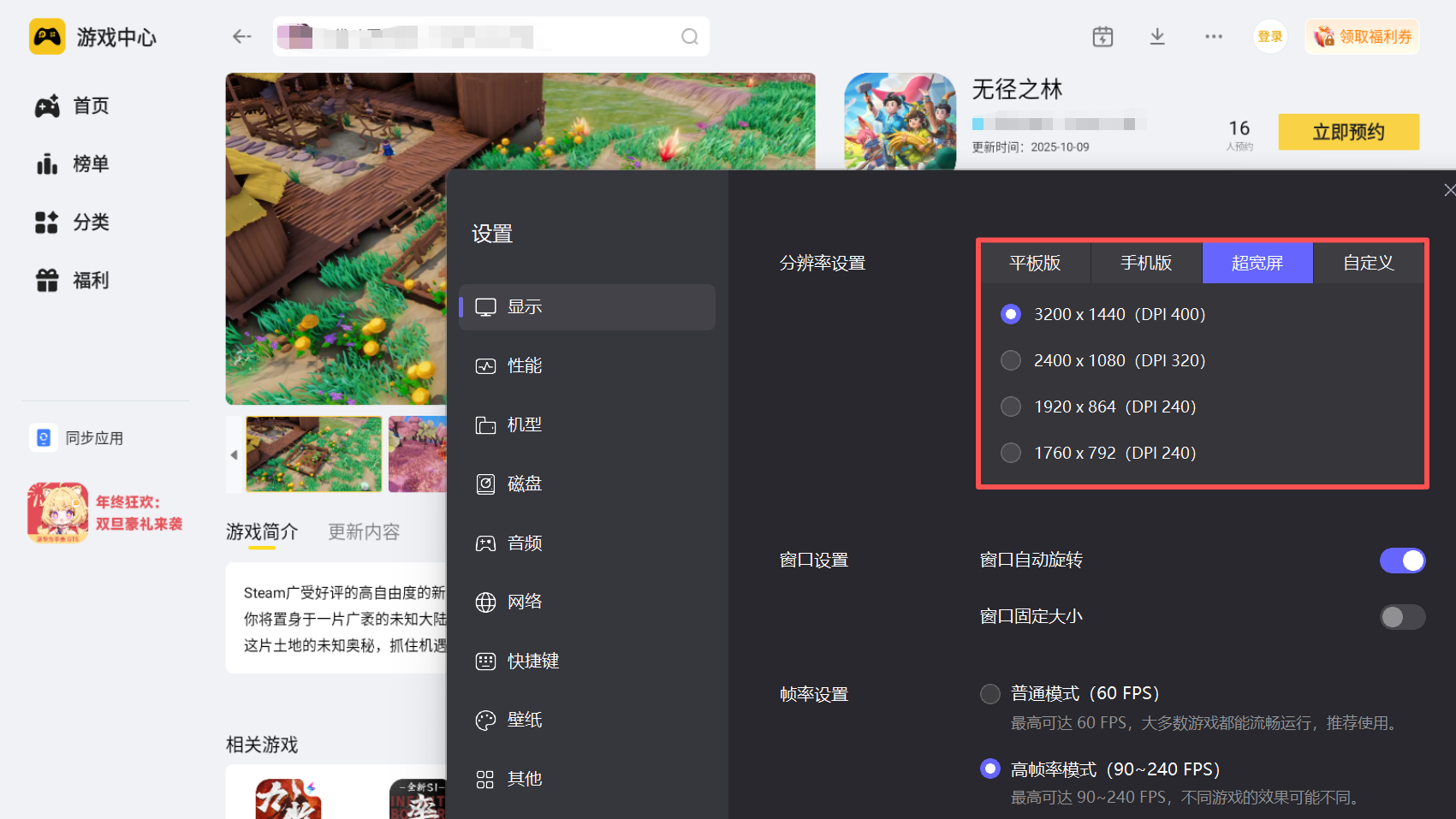Disable 窗口自动旋转 auto-rotate
The height and width of the screenshot is (819, 1456).
[1402, 560]
